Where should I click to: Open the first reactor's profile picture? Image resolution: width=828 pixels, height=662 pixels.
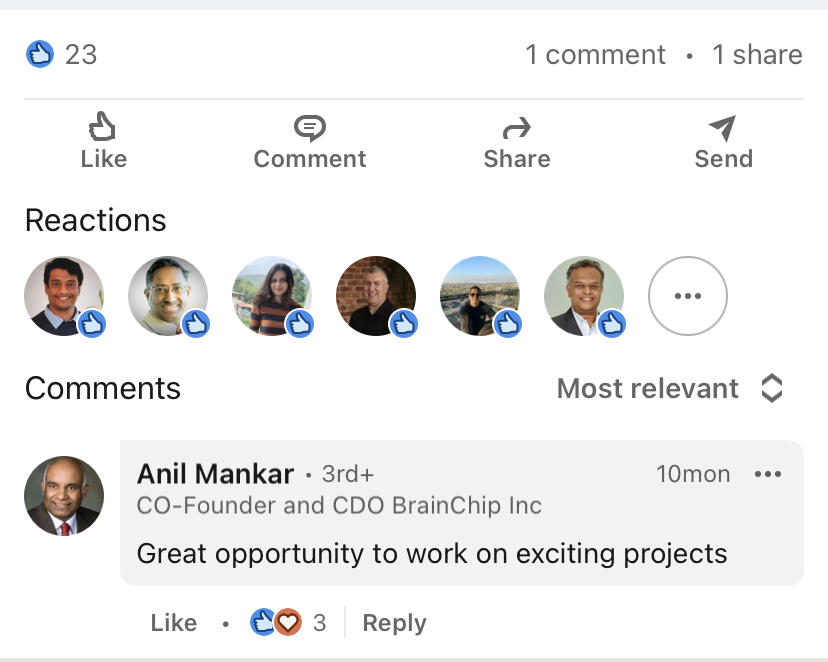click(x=64, y=296)
